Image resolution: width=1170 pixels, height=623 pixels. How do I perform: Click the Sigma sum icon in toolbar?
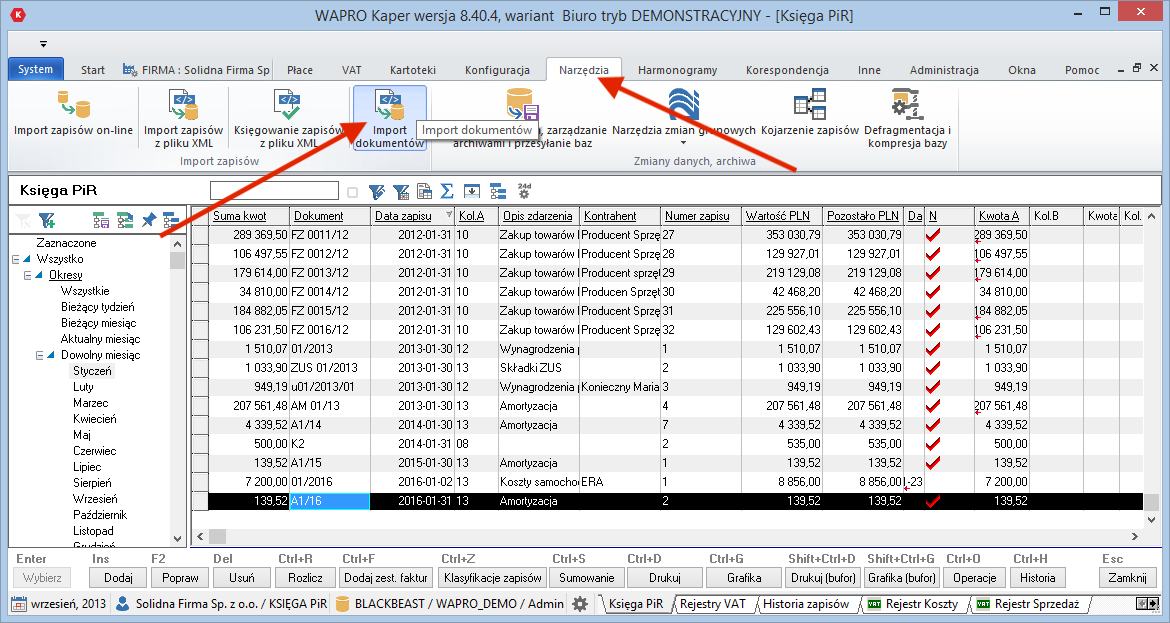tap(447, 191)
